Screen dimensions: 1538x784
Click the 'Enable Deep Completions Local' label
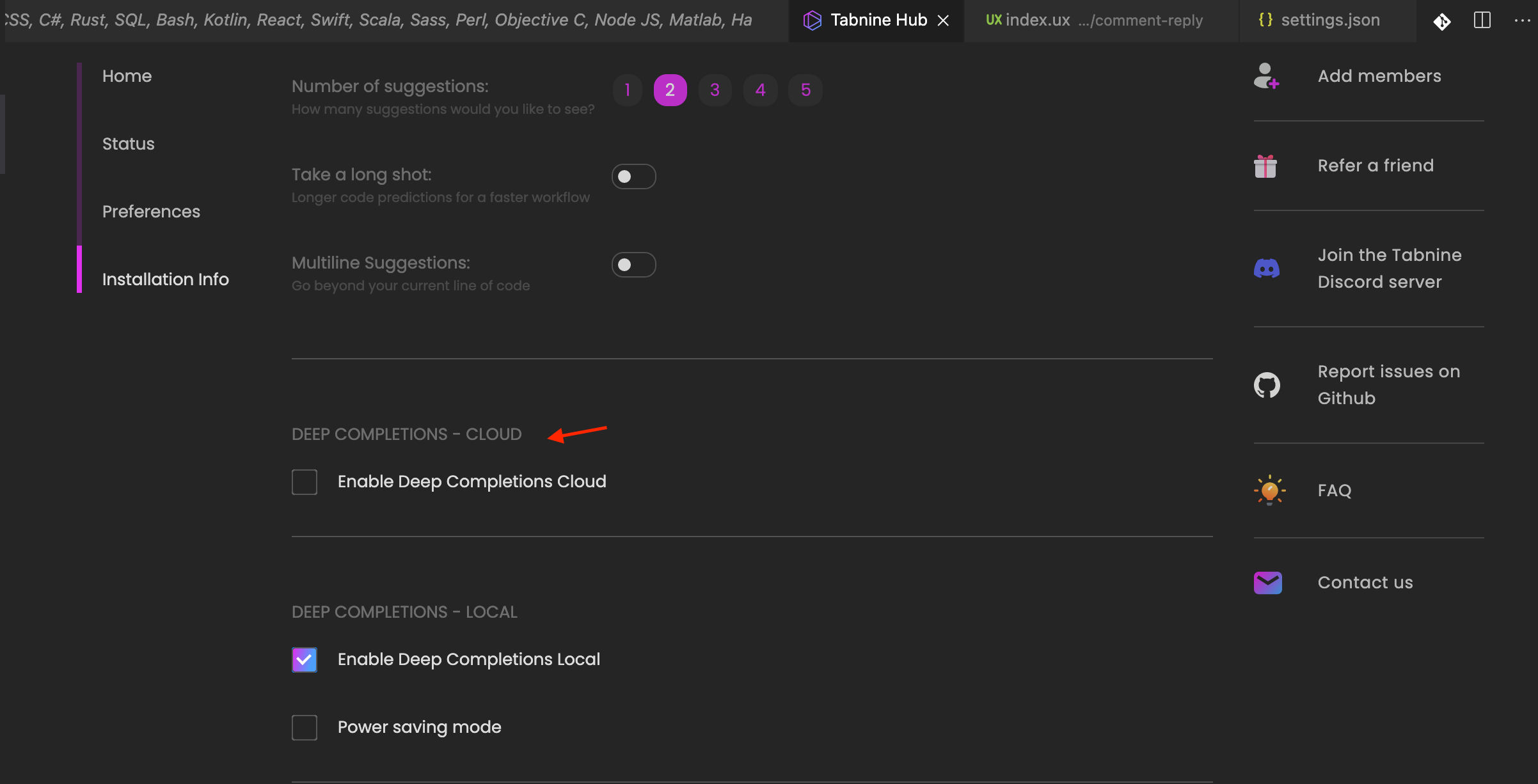[x=469, y=659]
